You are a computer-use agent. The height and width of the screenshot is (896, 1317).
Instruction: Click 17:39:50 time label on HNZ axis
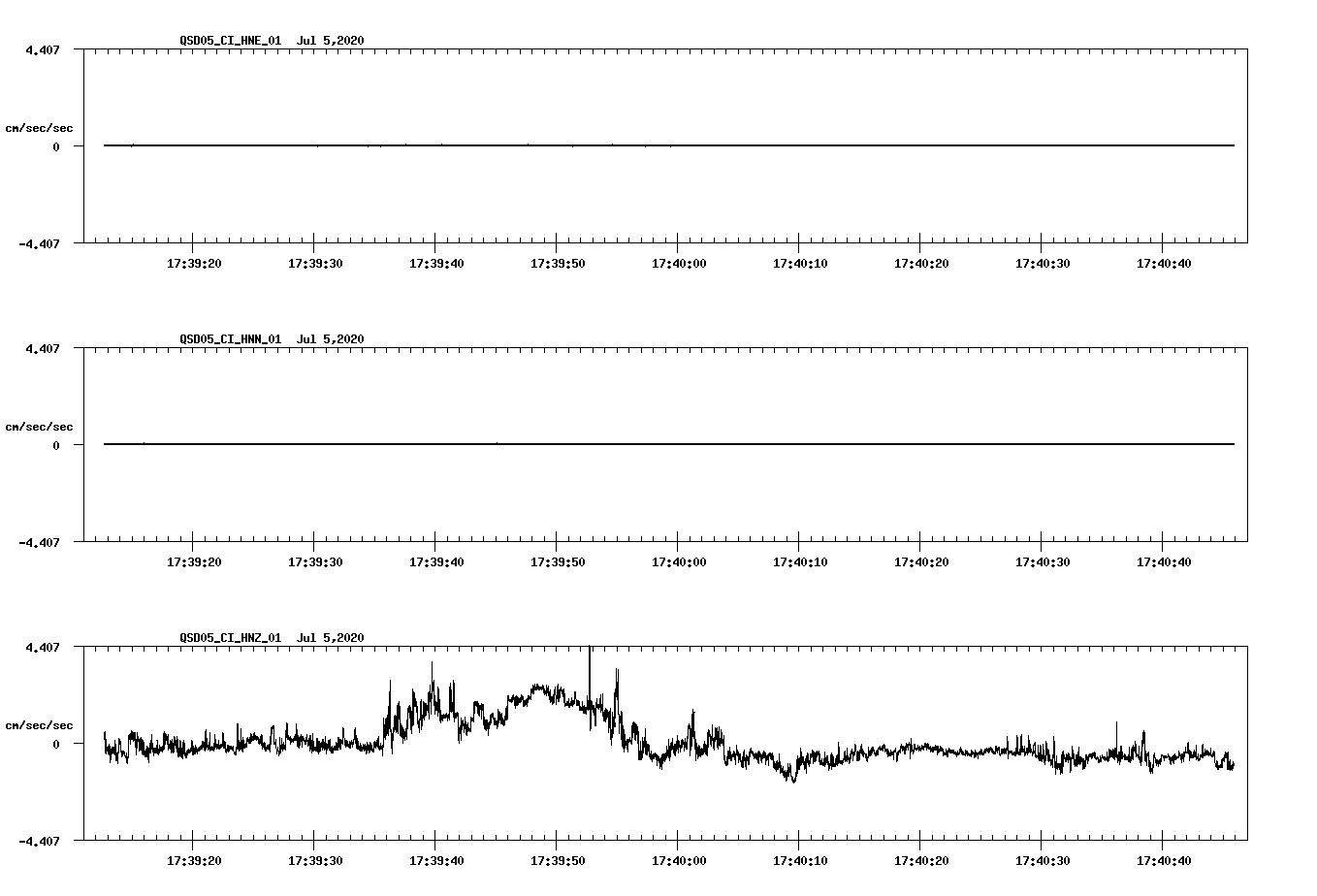[x=558, y=860]
